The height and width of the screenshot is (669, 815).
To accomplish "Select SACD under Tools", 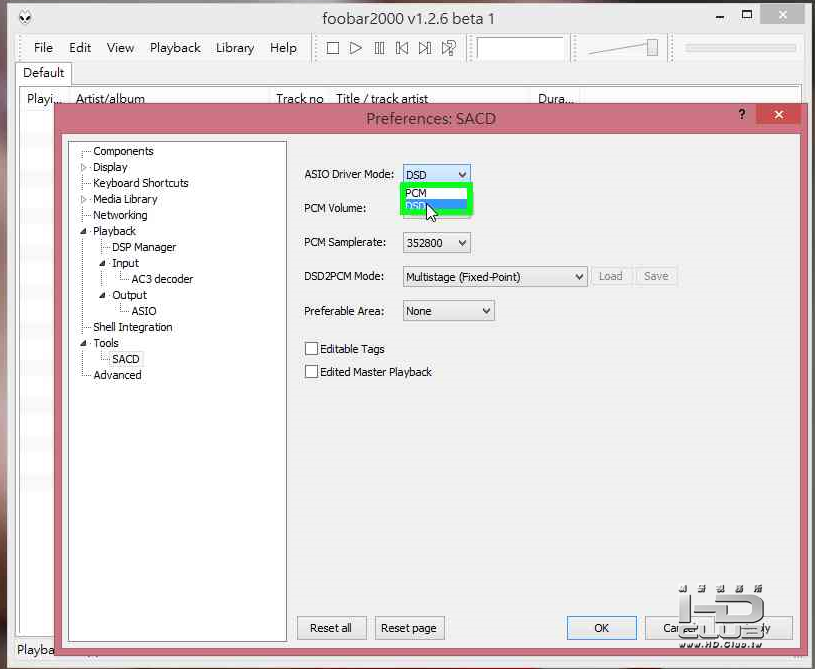I will pyautogui.click(x=126, y=359).
